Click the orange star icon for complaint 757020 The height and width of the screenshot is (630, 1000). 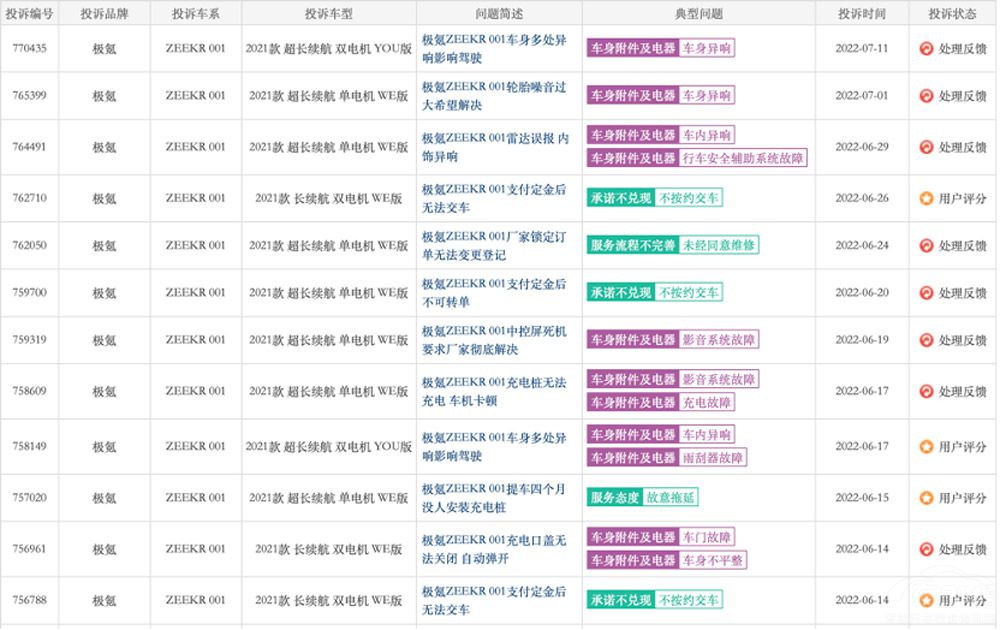pos(926,498)
